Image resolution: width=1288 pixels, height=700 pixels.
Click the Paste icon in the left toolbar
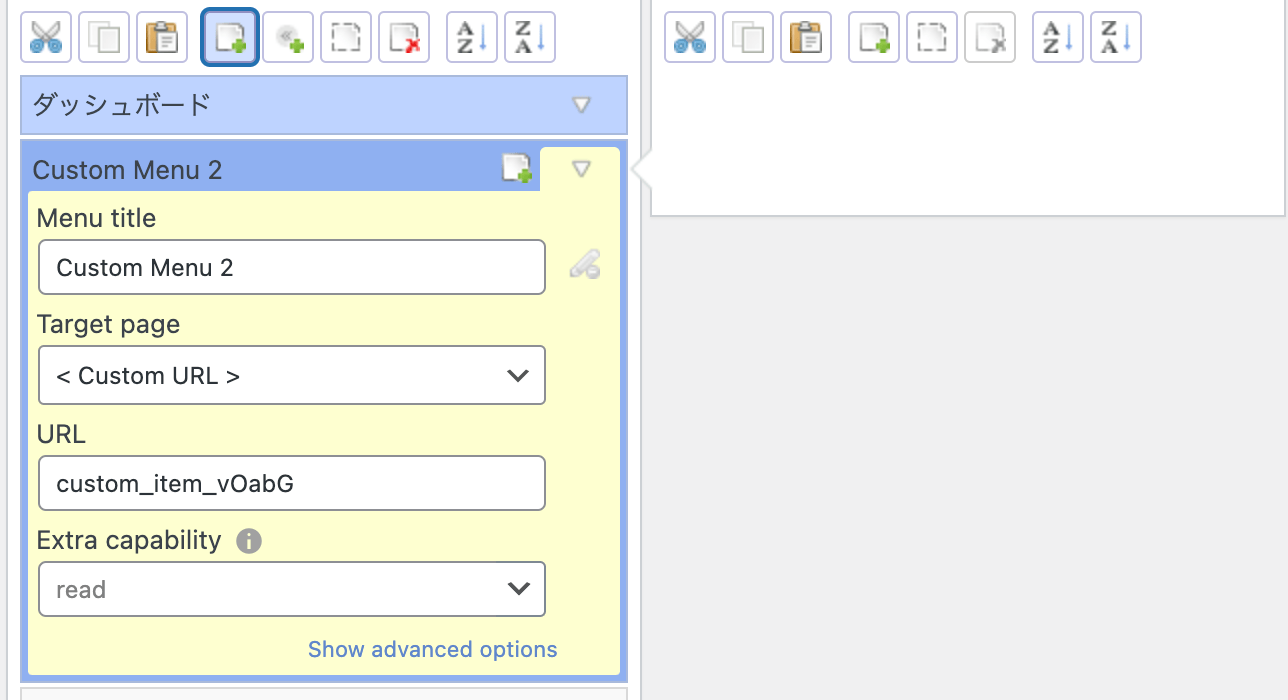[x=162, y=38]
